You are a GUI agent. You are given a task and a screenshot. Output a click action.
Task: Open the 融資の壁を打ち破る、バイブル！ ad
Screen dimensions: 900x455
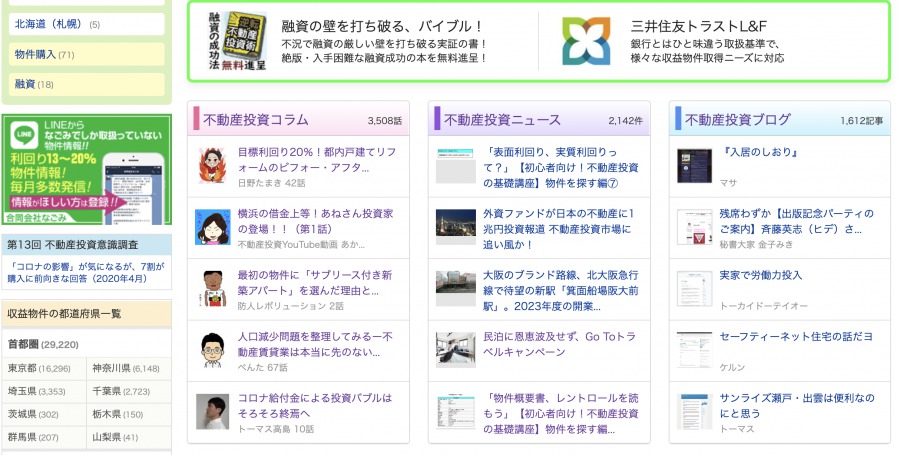382,26
